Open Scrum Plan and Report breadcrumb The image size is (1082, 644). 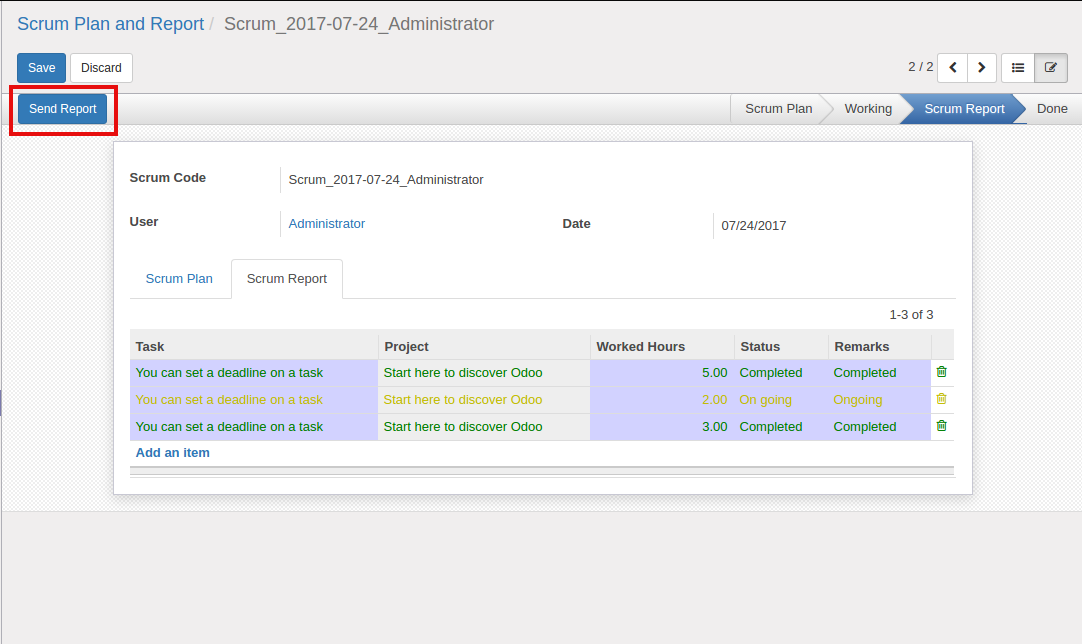(x=110, y=23)
